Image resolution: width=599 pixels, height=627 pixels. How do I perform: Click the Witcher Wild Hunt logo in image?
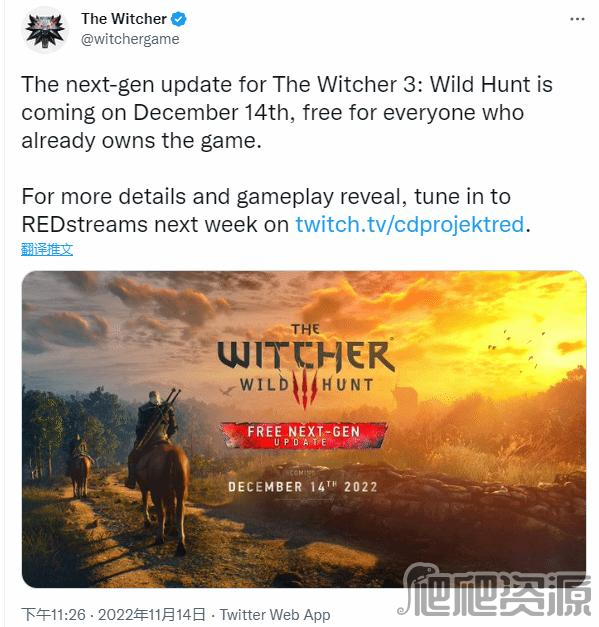[306, 366]
